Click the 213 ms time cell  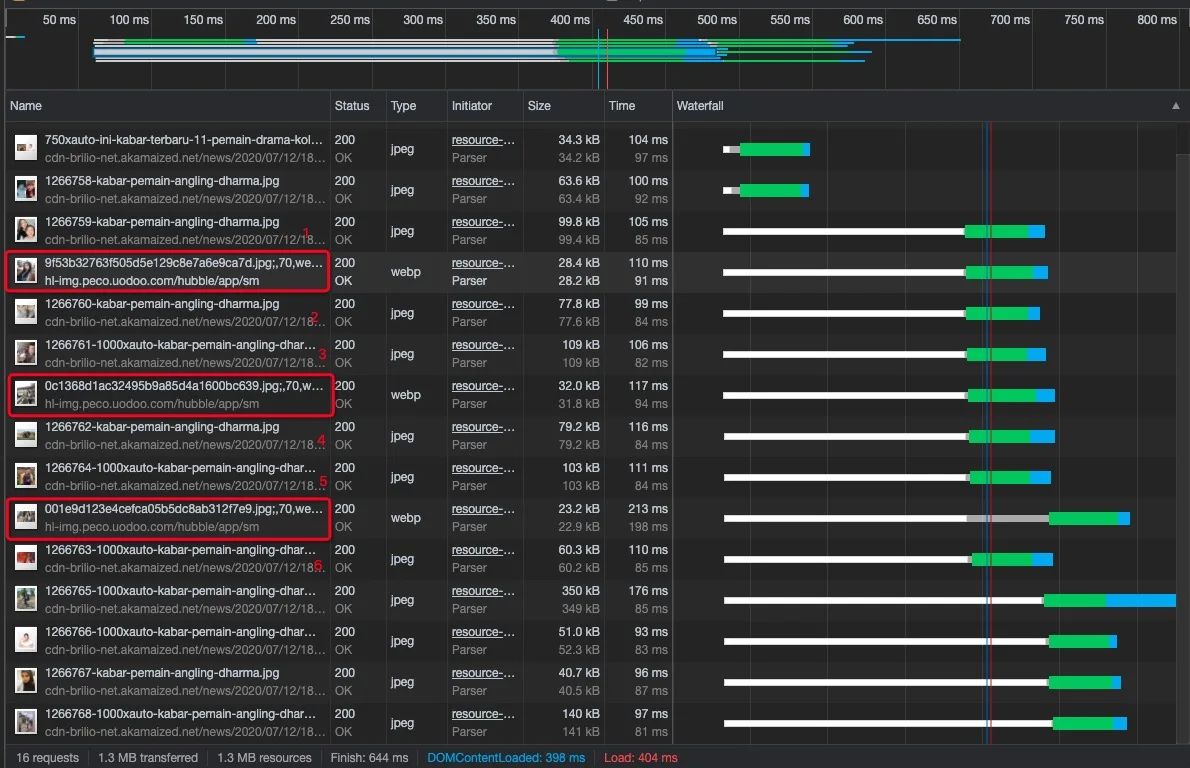[x=647, y=508]
